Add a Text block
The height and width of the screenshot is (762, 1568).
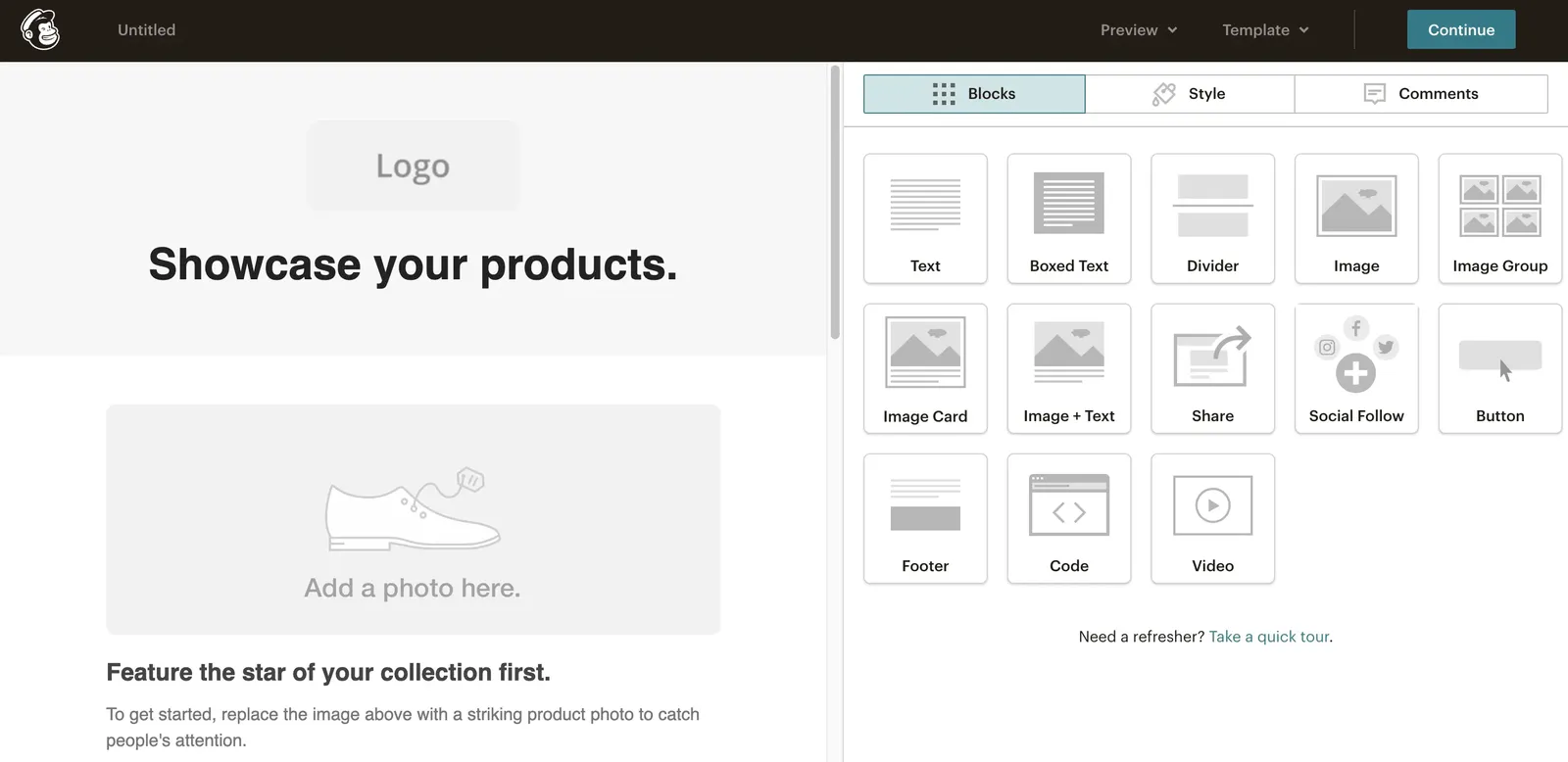[x=925, y=218]
